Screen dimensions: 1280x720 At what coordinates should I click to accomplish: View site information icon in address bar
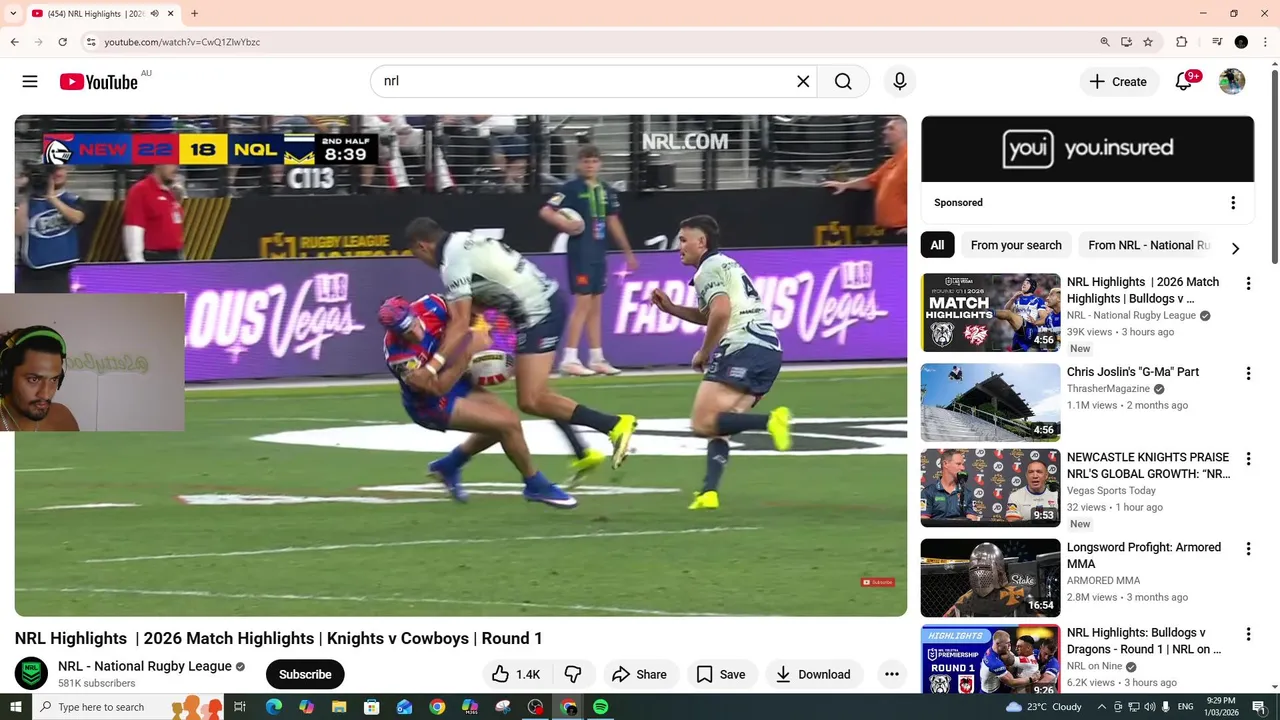(91, 42)
